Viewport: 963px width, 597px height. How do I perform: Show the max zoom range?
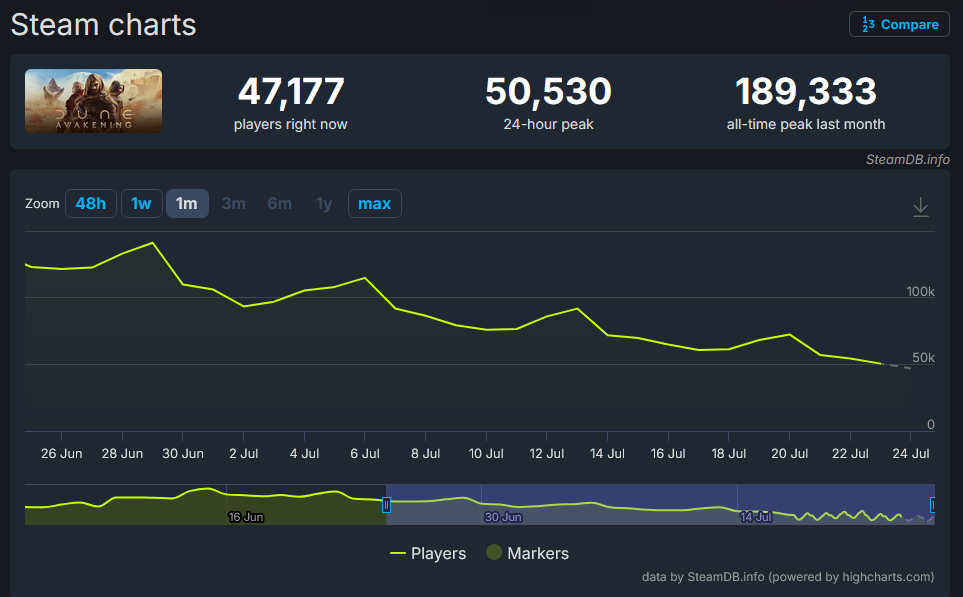(x=375, y=203)
